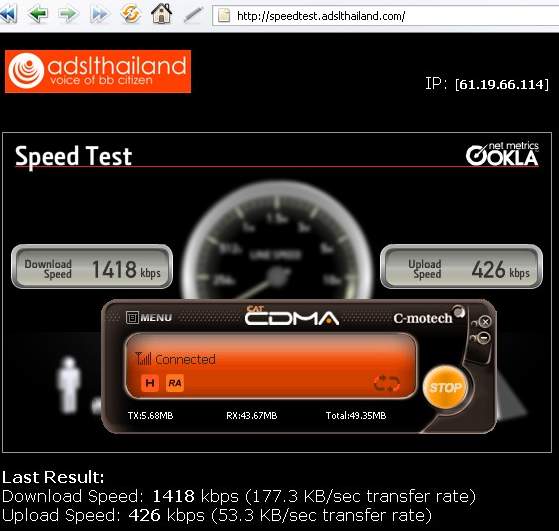Go to the browser home icon
The height and width of the screenshot is (531, 559).
tap(161, 14)
